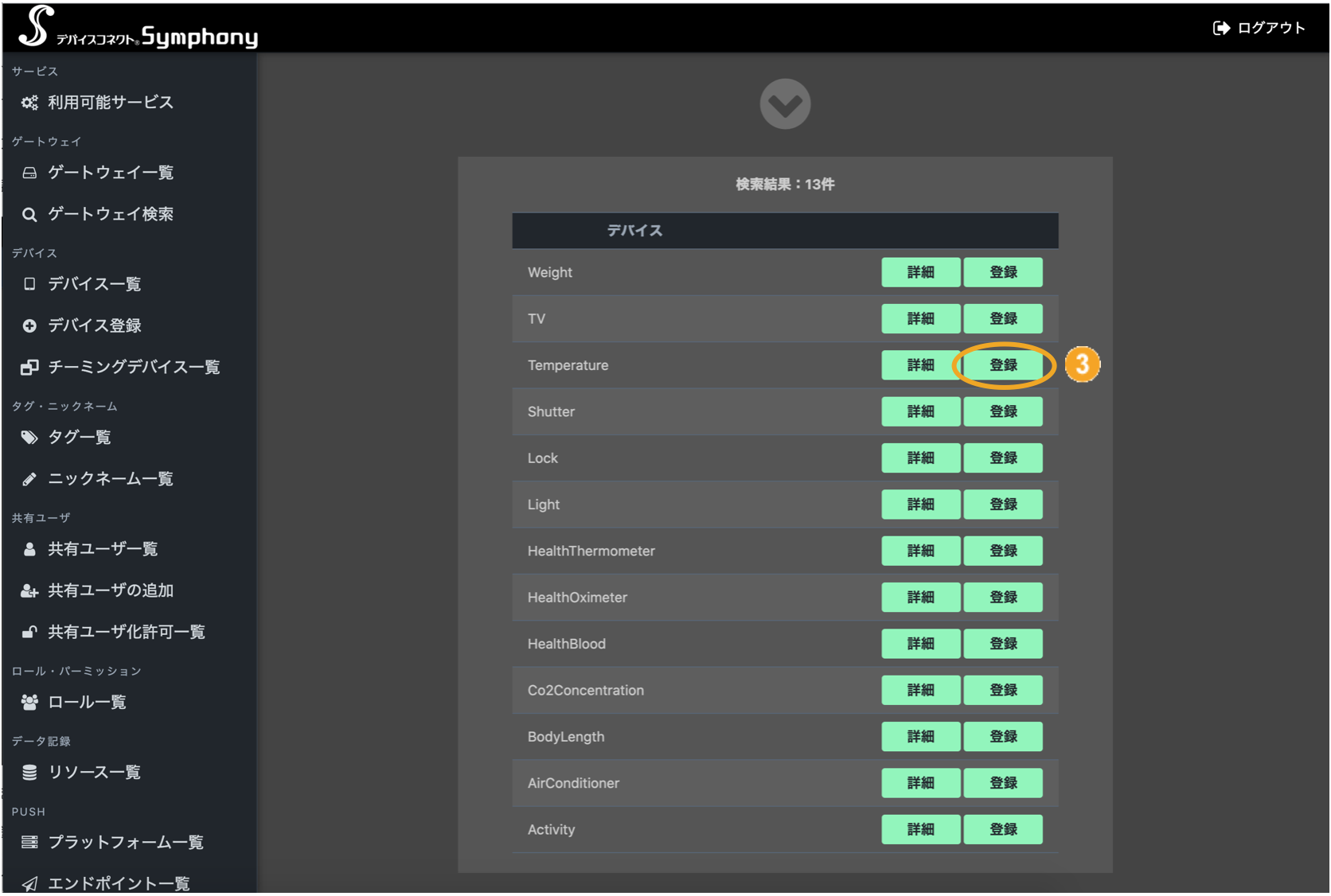
Task: Register the HealthOximeter device
Action: (x=1003, y=597)
